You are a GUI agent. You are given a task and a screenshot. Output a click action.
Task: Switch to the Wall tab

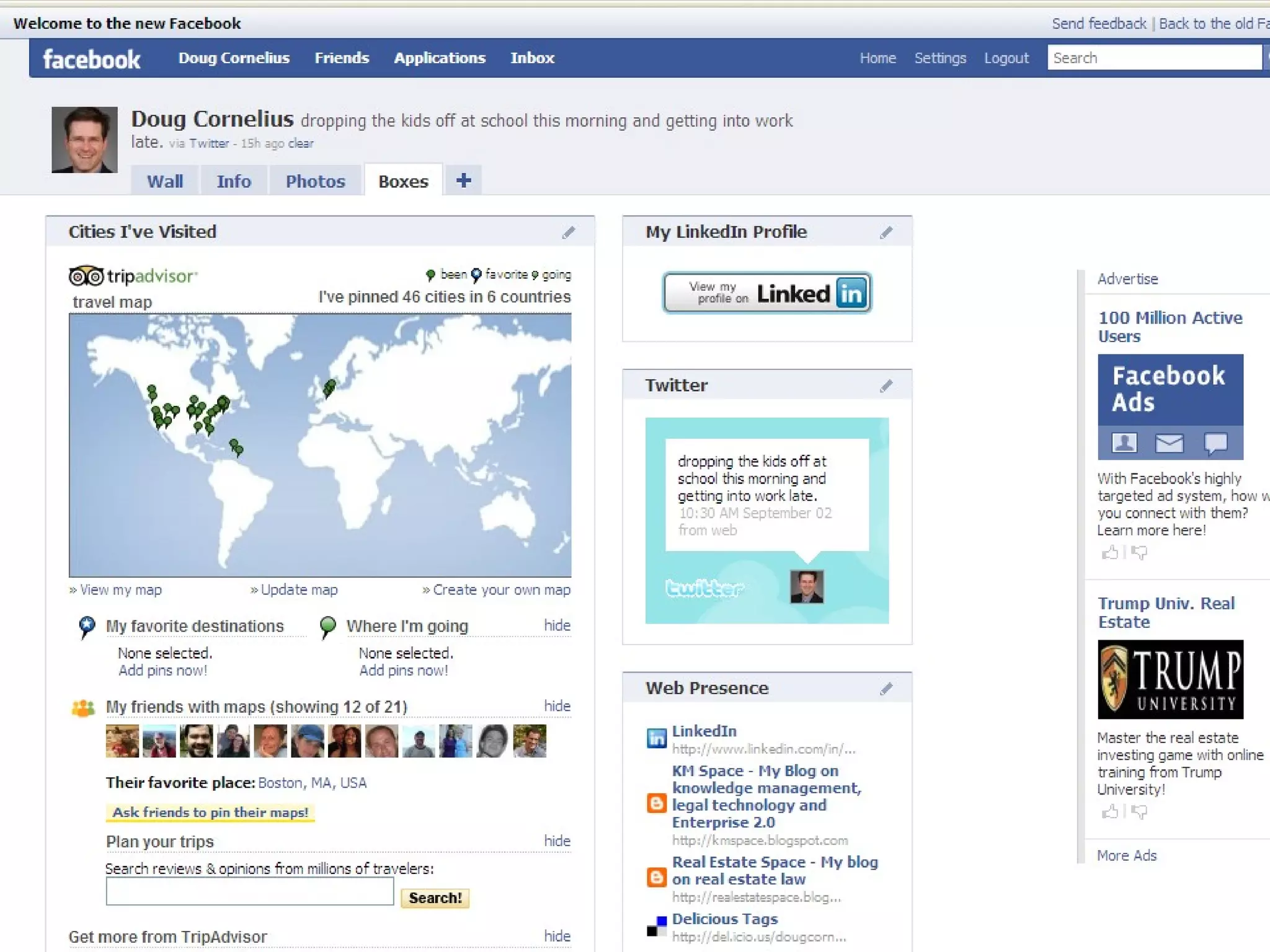(x=165, y=182)
